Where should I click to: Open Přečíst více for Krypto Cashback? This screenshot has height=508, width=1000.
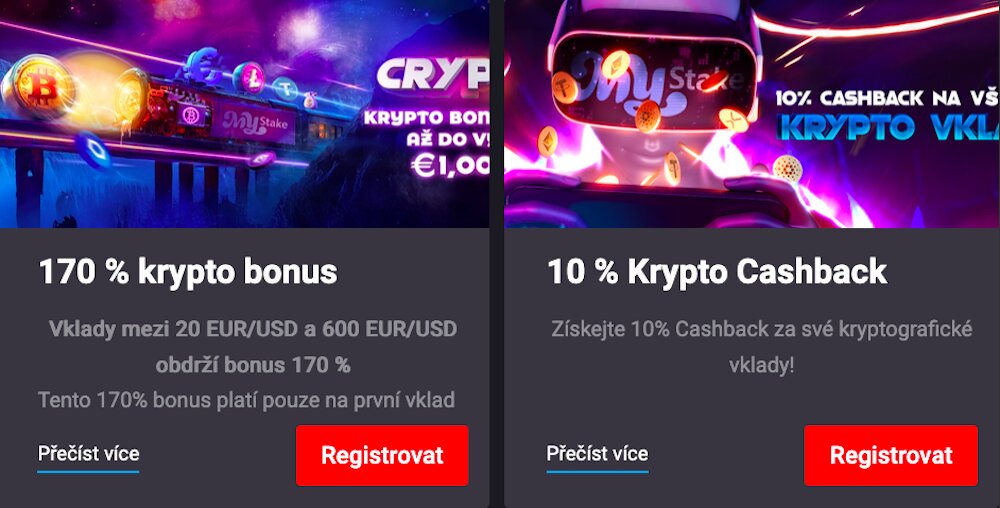click(597, 454)
